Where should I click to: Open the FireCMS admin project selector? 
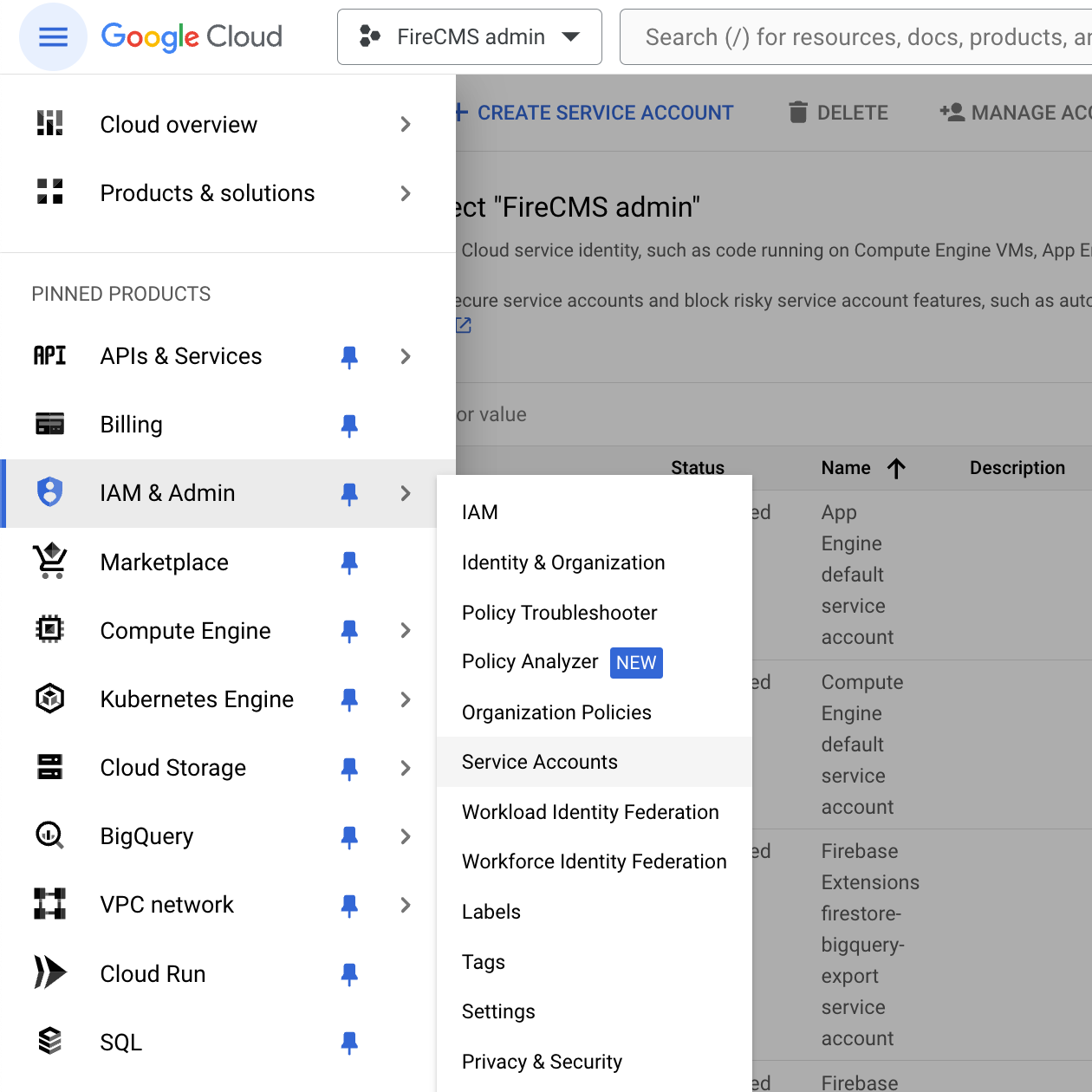click(469, 36)
